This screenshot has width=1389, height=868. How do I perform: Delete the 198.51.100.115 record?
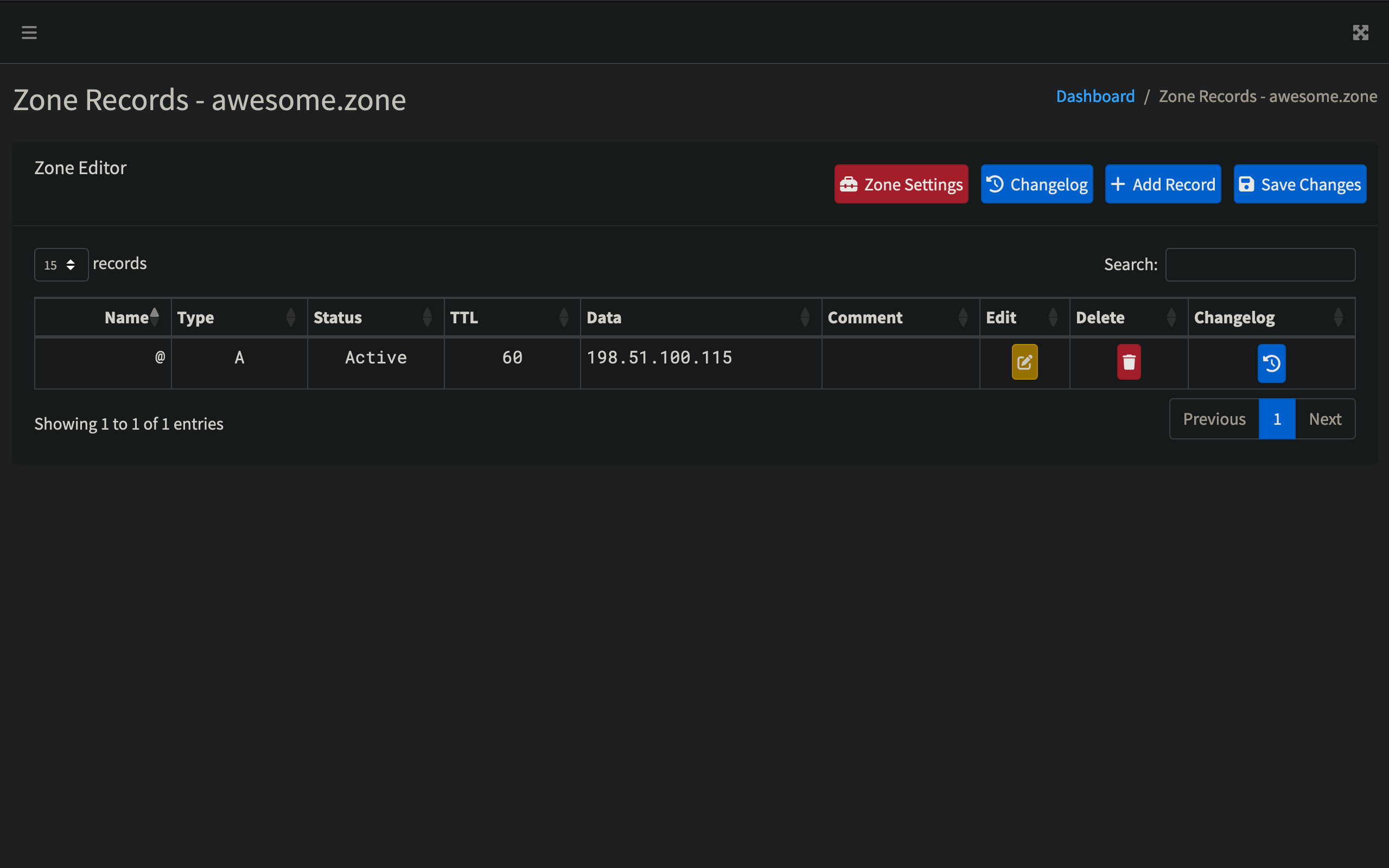[x=1129, y=362]
